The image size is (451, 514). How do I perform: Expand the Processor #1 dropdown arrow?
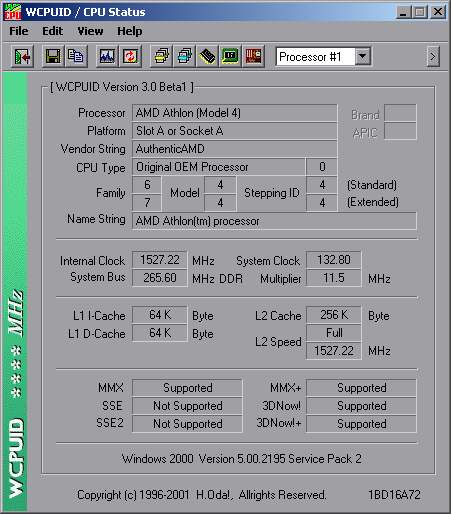click(363, 56)
